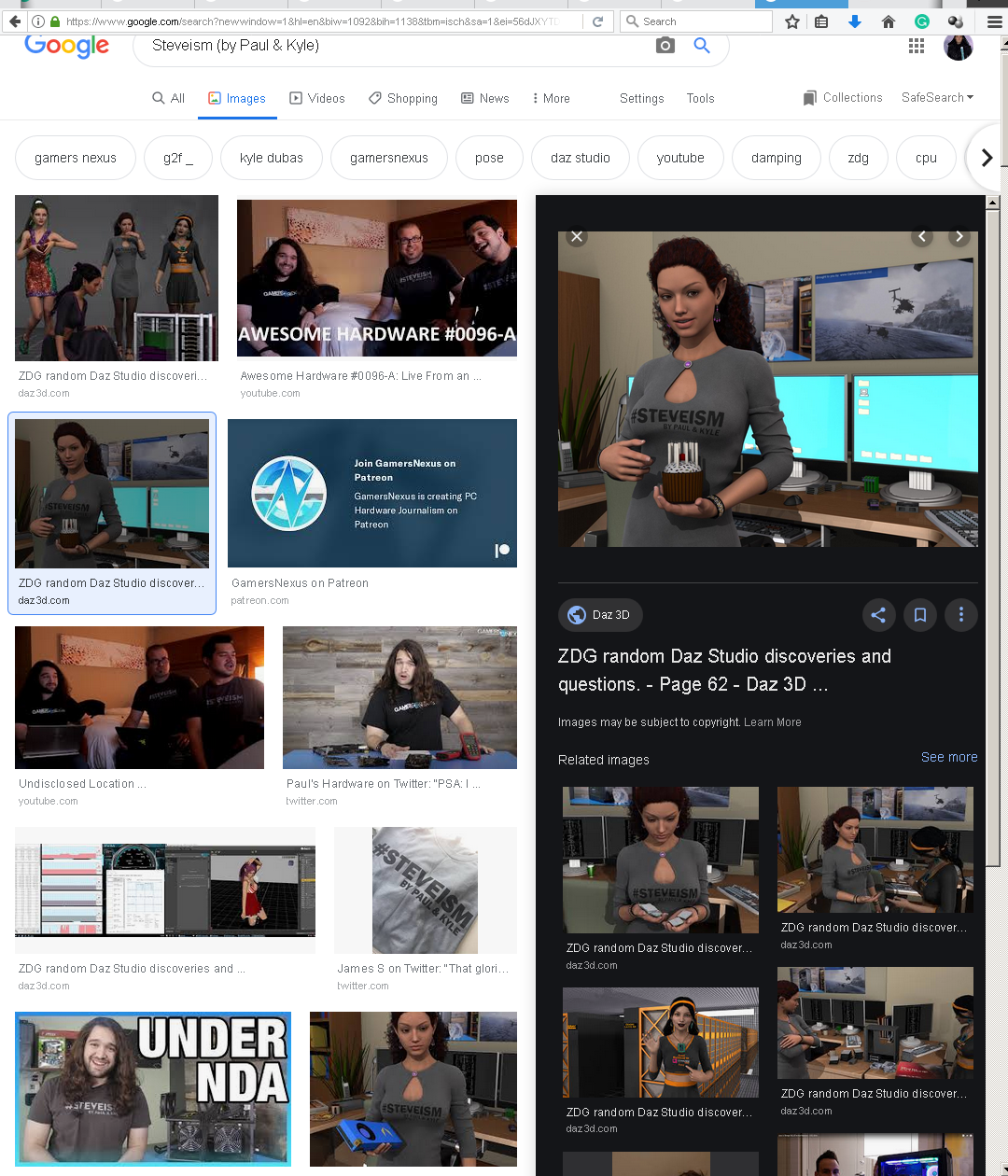Click the preview panel scrollbar up arrow

tap(992, 203)
